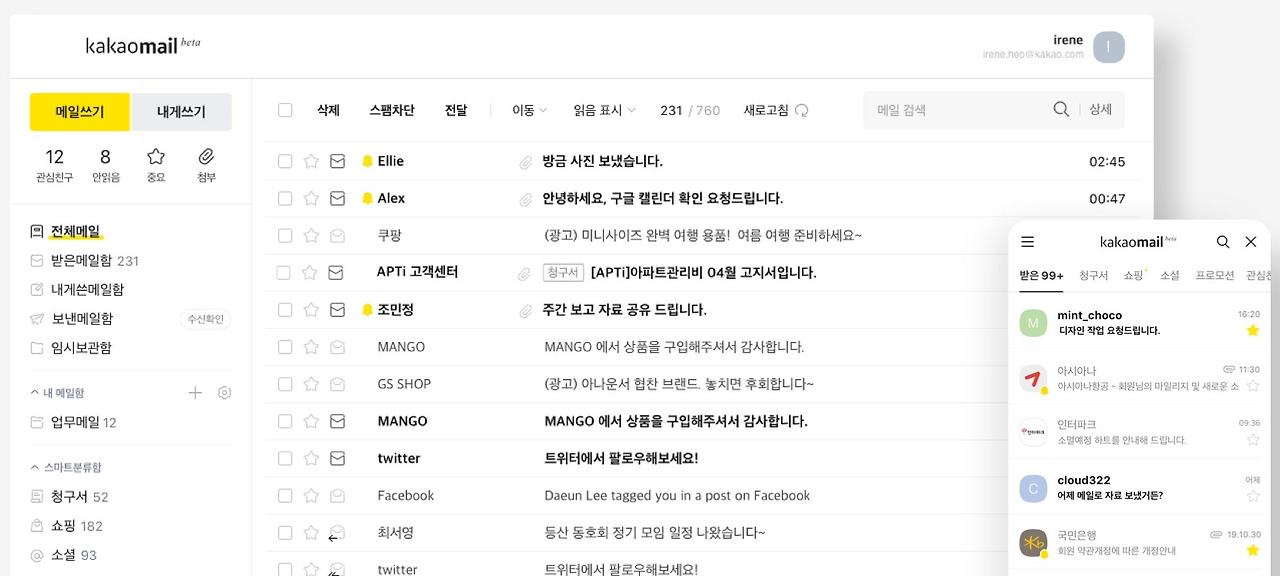
Task: Click 삭제 in the toolbar
Action: pos(328,110)
